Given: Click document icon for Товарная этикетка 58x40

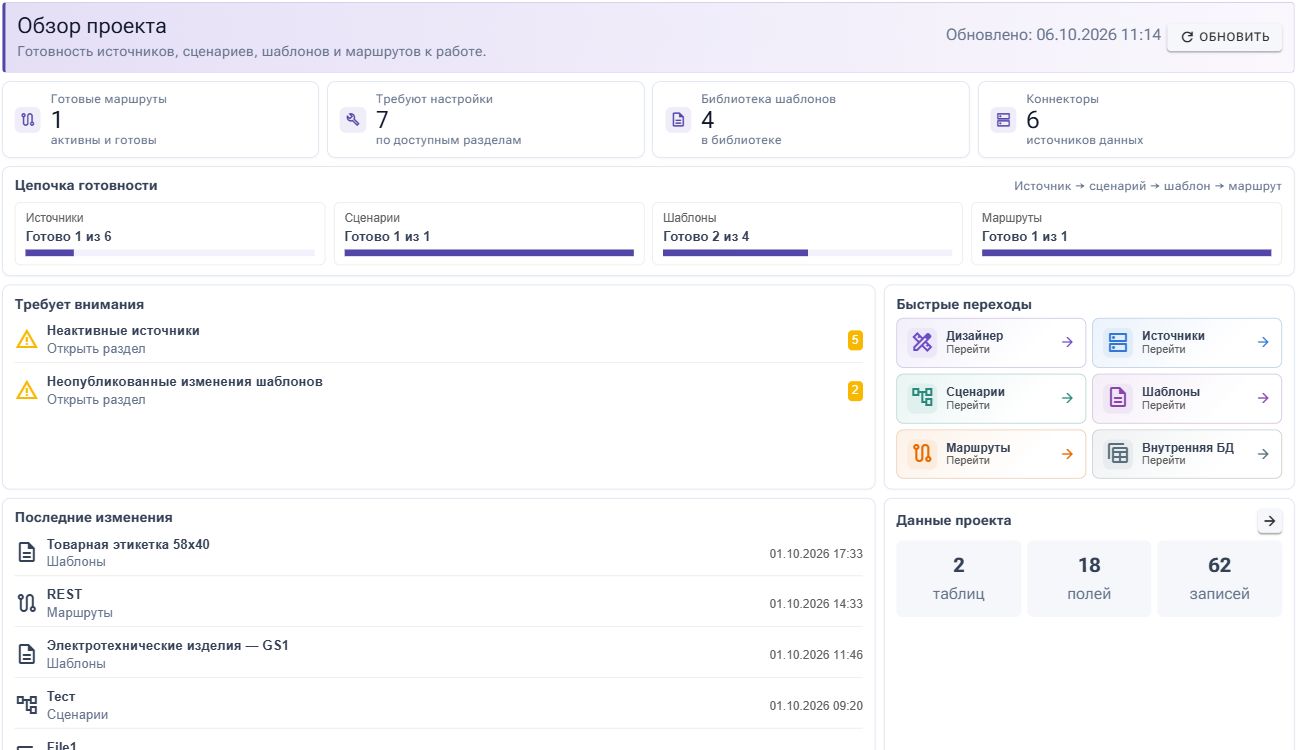Looking at the screenshot, I should 27,552.
